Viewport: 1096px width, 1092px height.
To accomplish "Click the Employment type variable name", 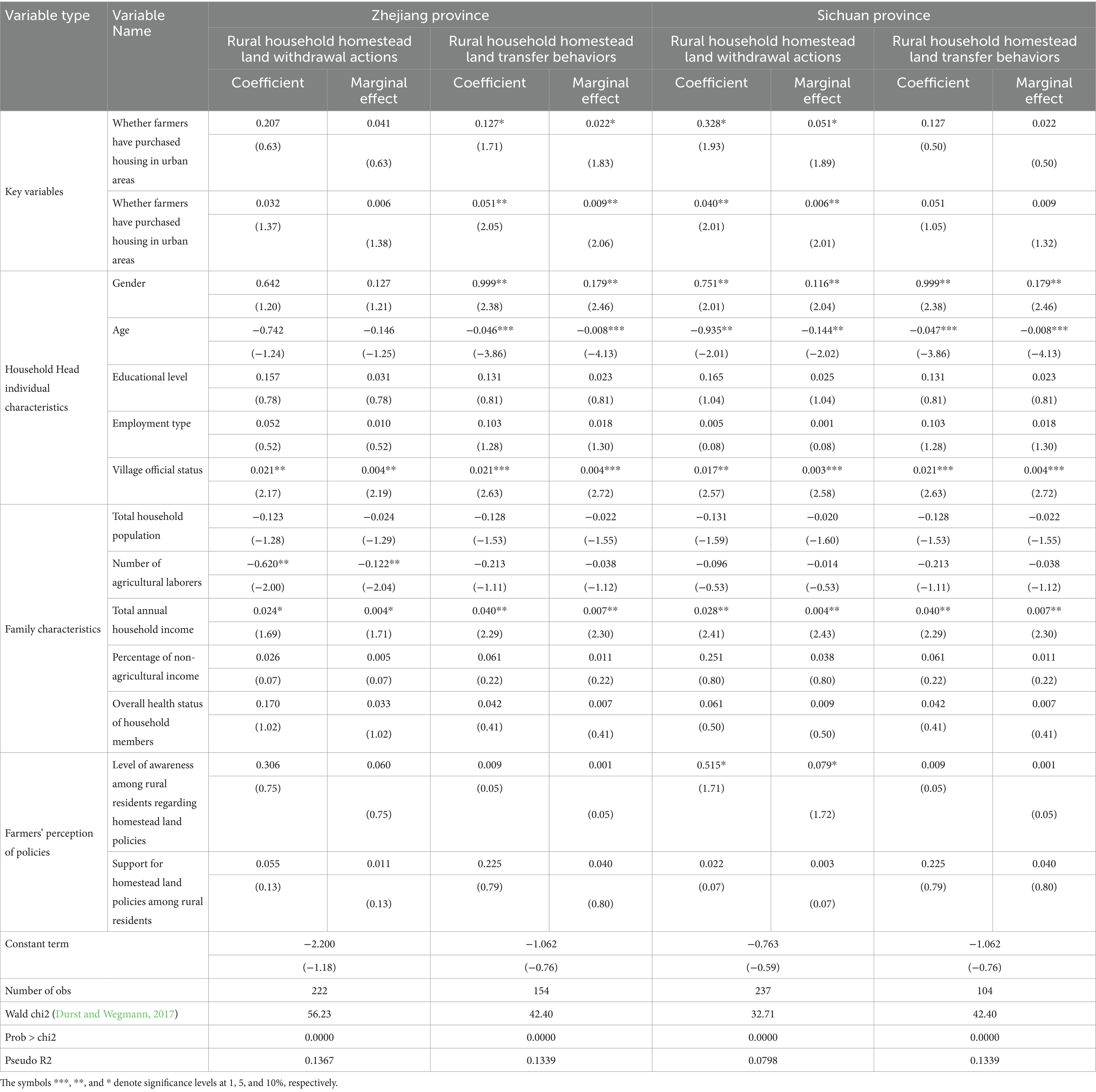I will (x=151, y=423).
